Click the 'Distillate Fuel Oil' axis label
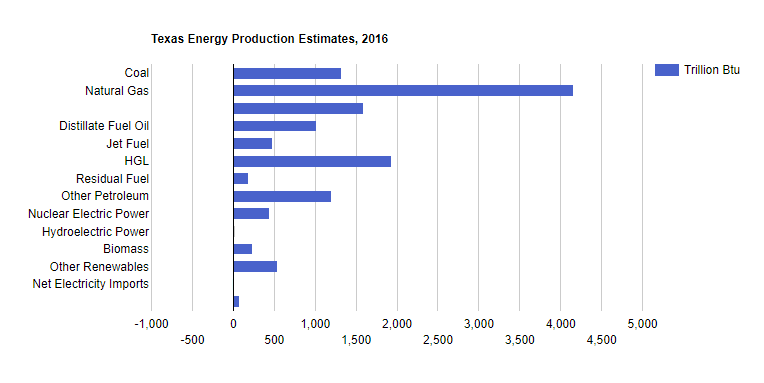The image size is (764, 383). click(x=104, y=126)
